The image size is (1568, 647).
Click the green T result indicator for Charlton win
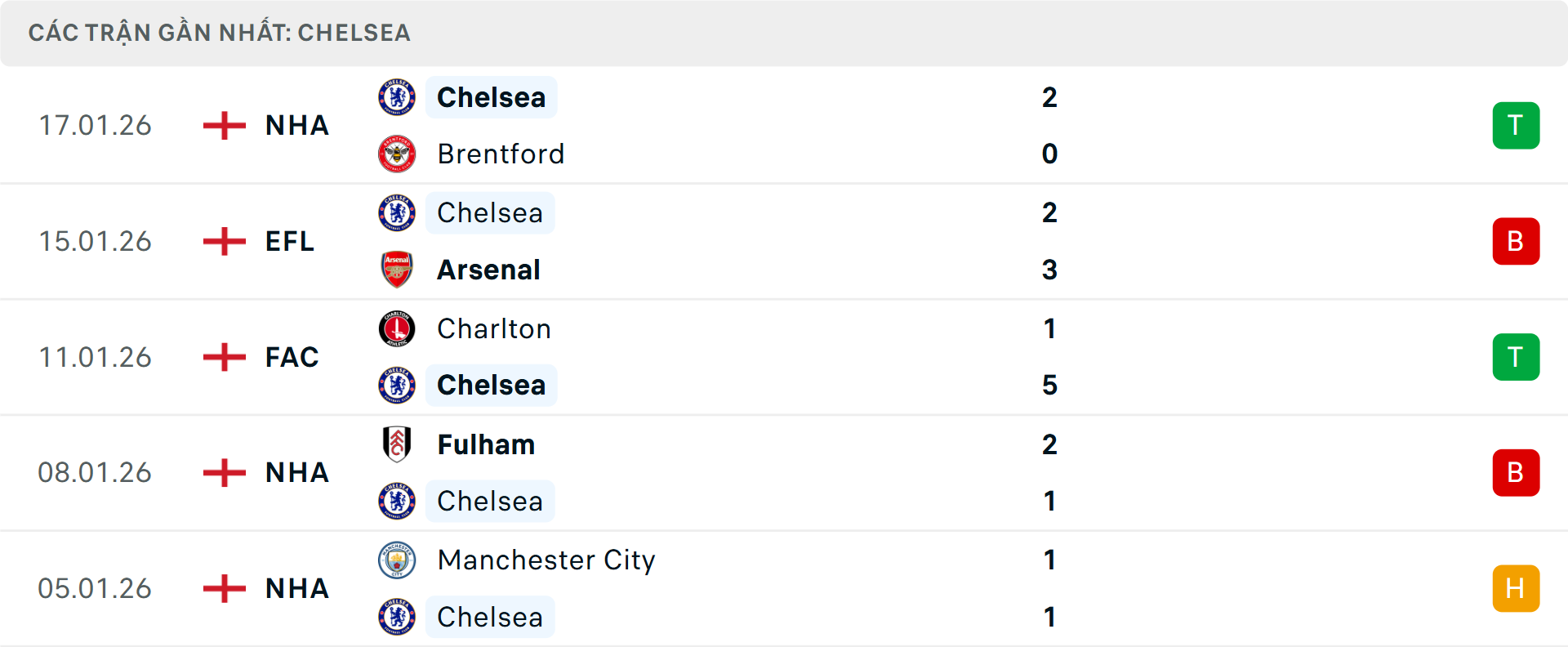point(1516,357)
